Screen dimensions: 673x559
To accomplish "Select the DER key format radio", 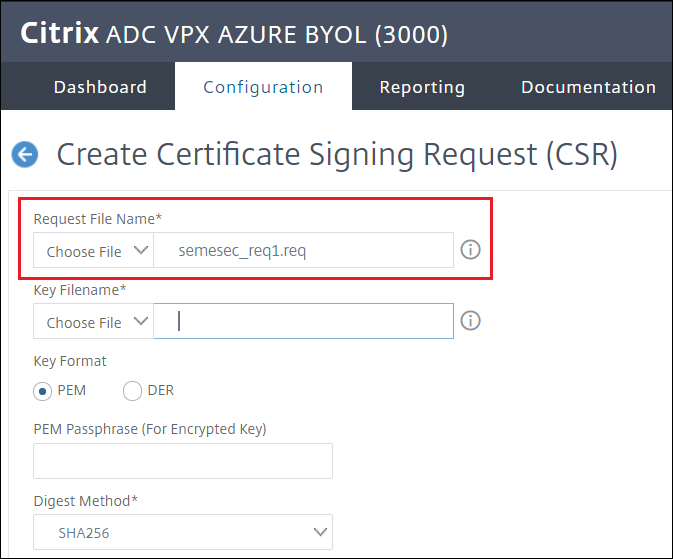I will [x=133, y=391].
